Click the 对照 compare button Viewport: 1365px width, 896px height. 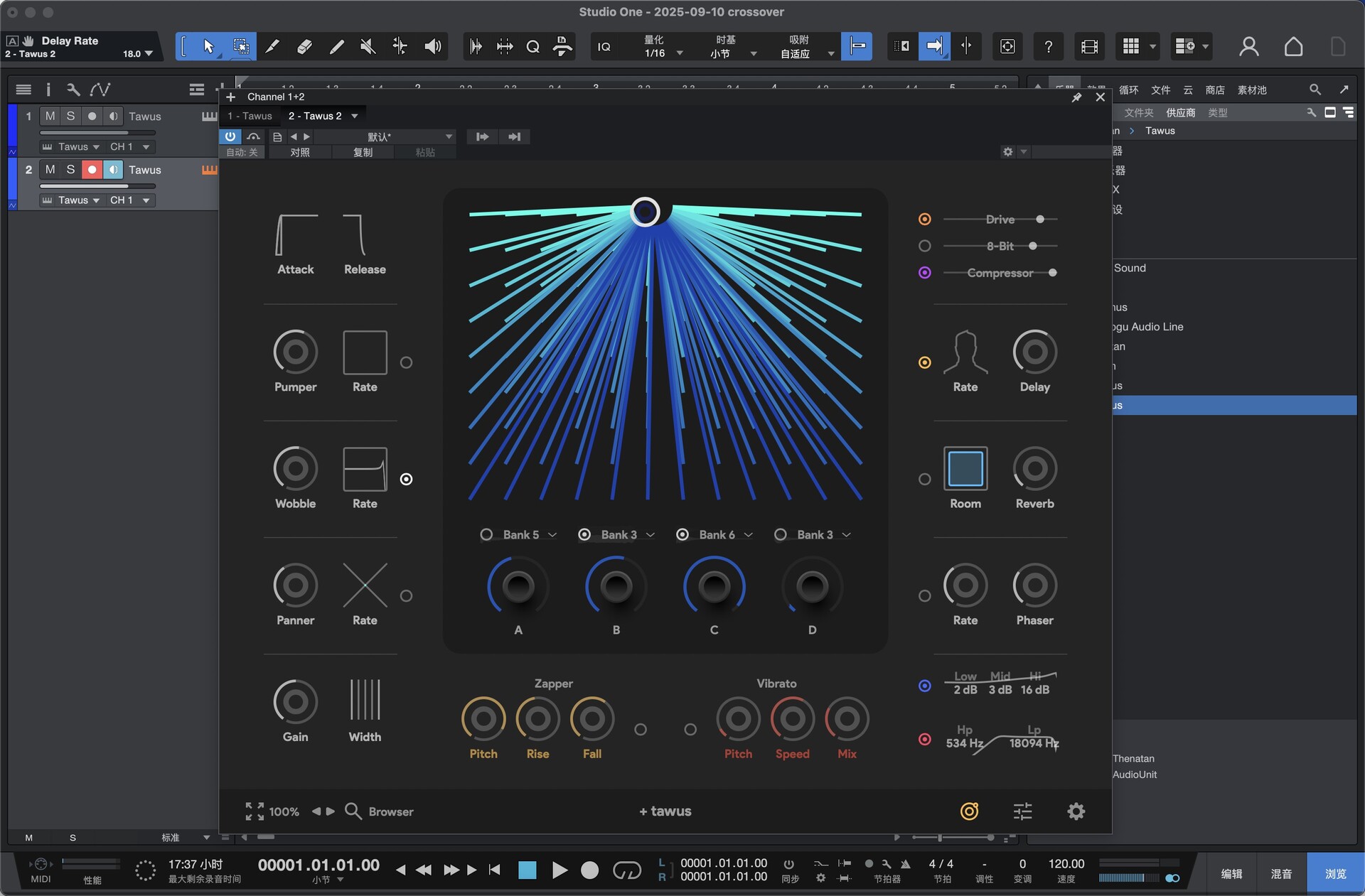click(300, 153)
